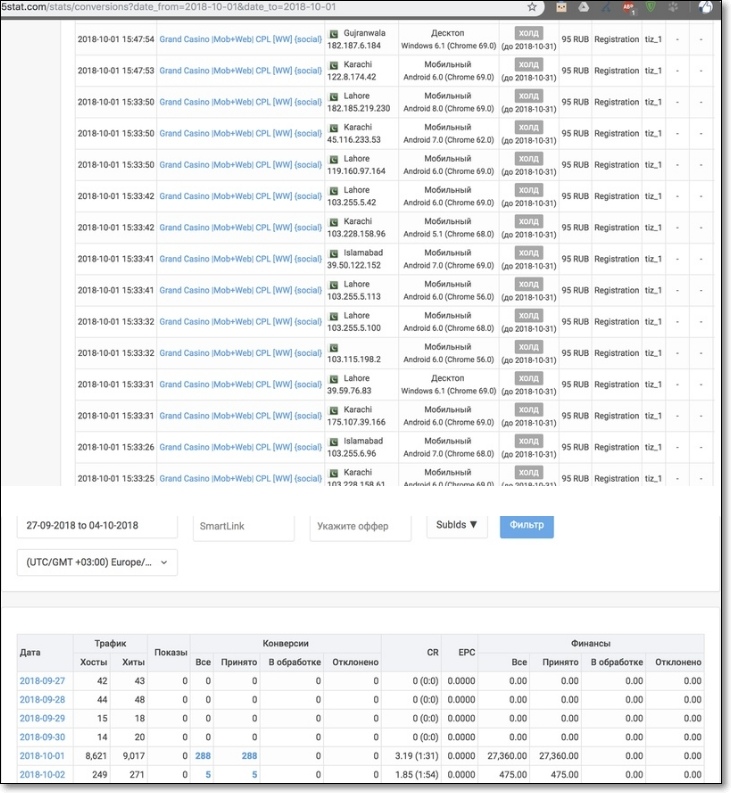Screen dimensions: 731x793
Task: Click the flag beside Karachi 175.107.39.166
Action: coord(334,410)
